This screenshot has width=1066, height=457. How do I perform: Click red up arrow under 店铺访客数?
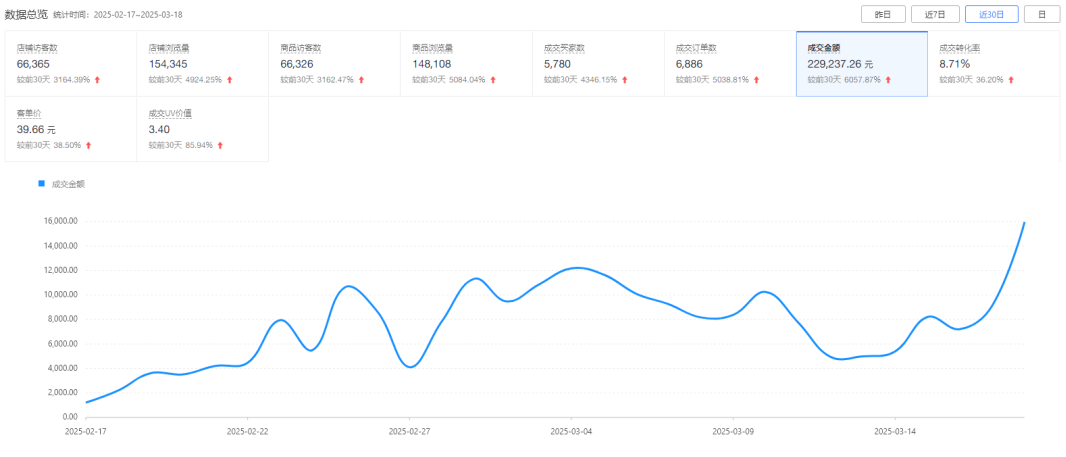(97, 80)
